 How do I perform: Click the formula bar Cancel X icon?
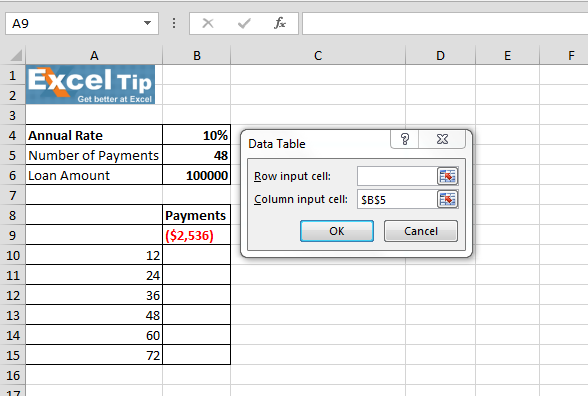[207, 23]
